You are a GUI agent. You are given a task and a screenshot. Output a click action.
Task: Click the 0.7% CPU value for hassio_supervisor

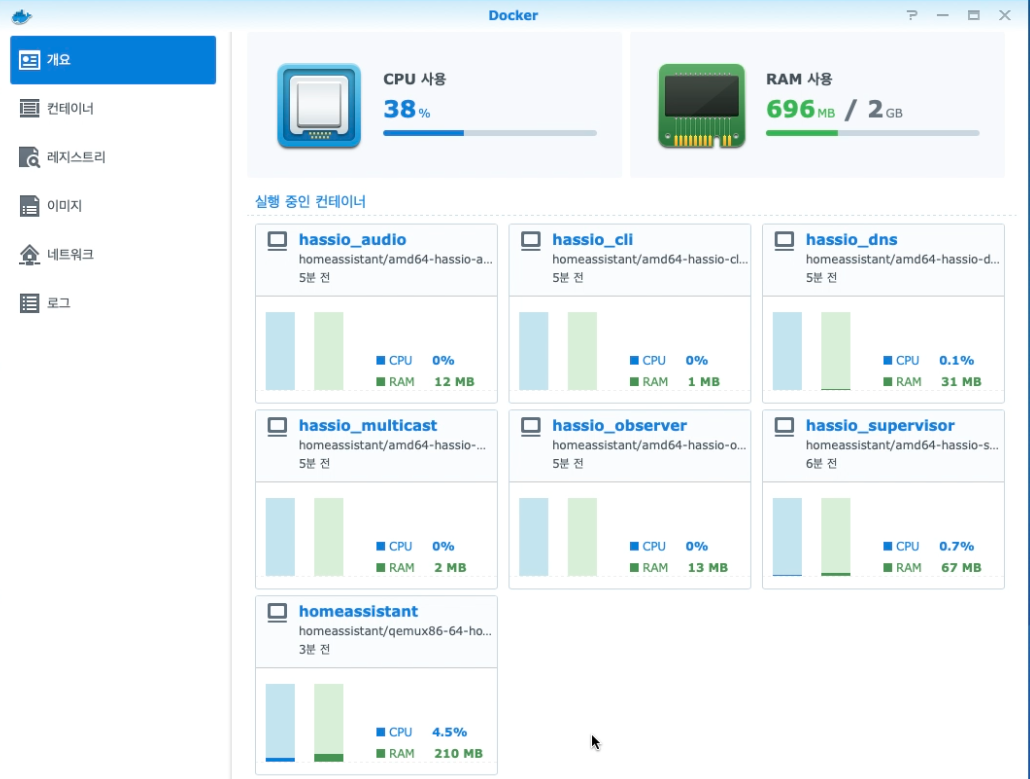(956, 546)
